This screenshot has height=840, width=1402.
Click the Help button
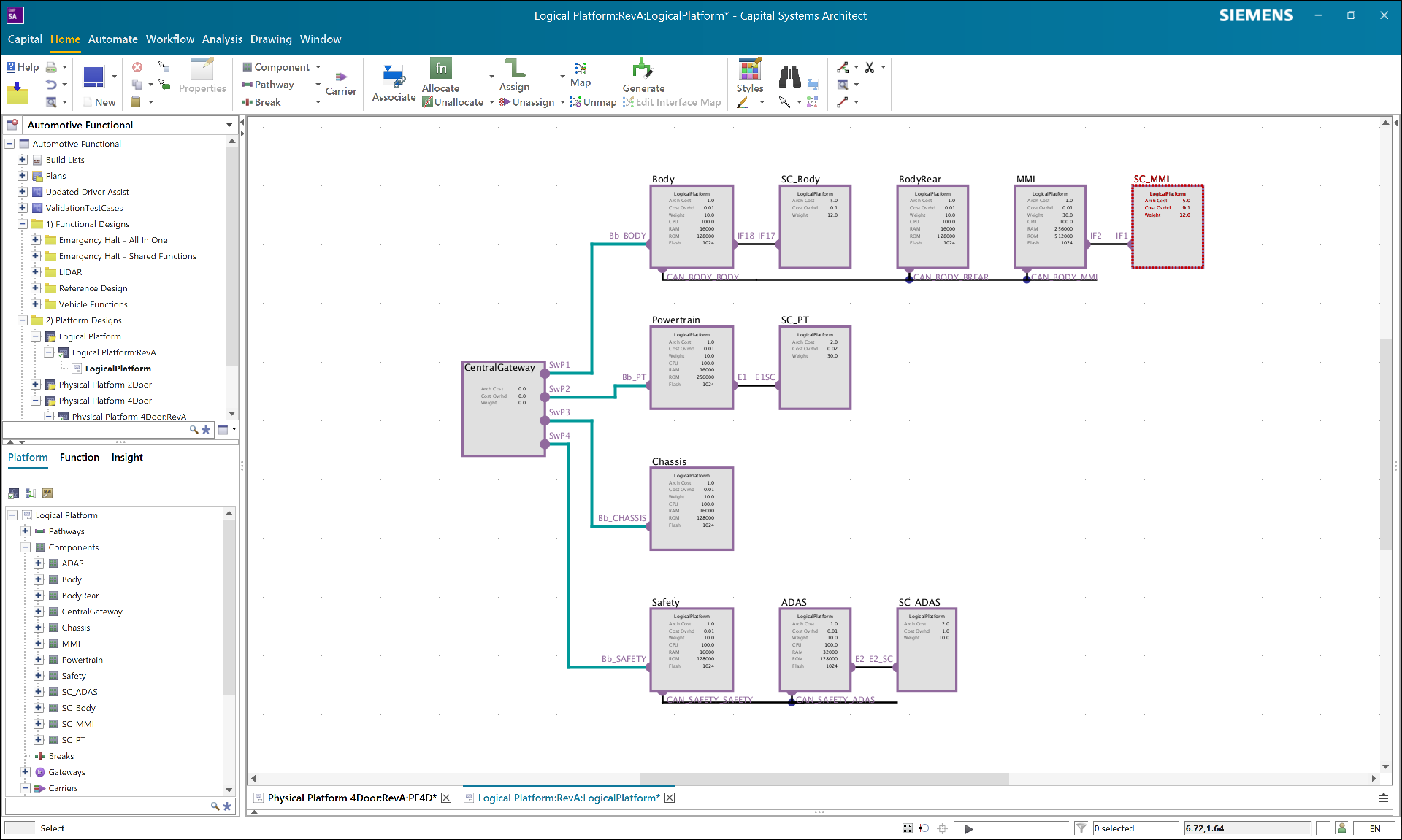(22, 66)
